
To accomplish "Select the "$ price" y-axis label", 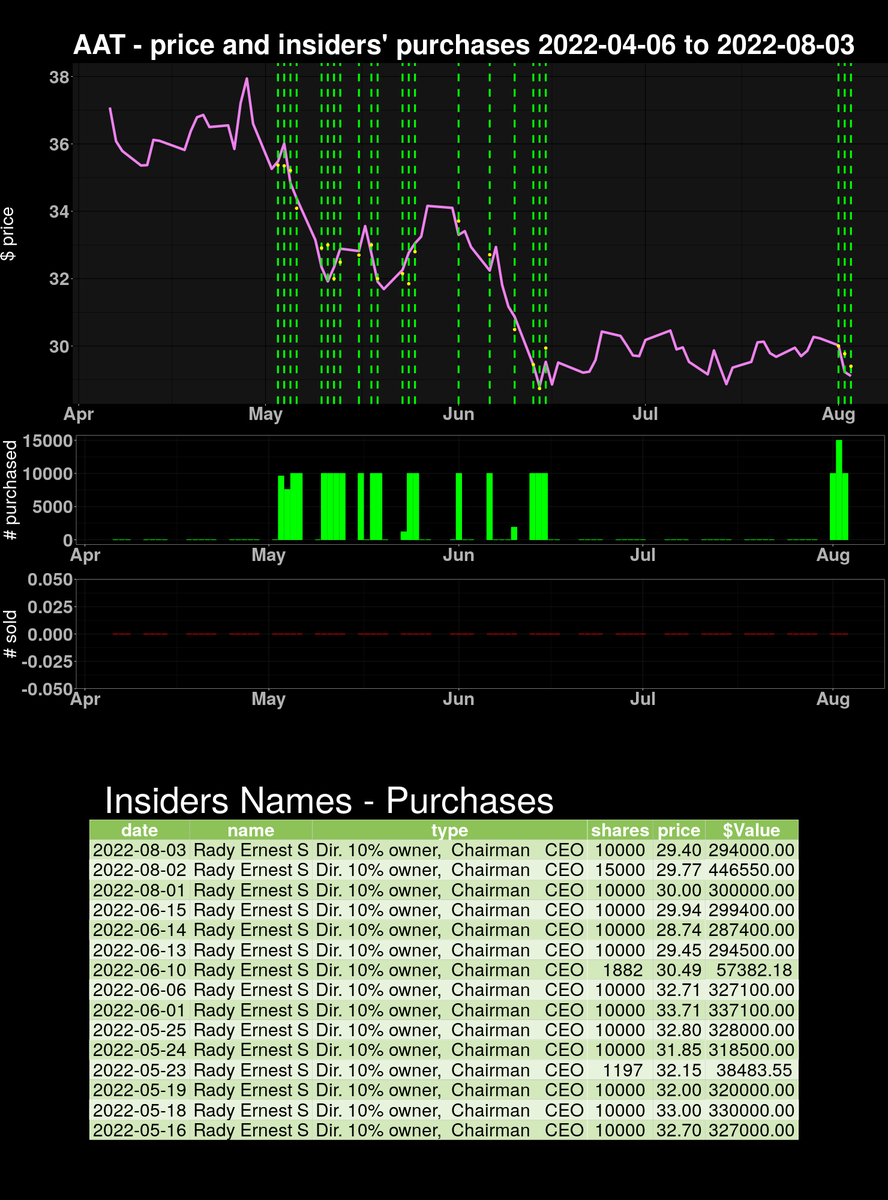I will [10, 234].
